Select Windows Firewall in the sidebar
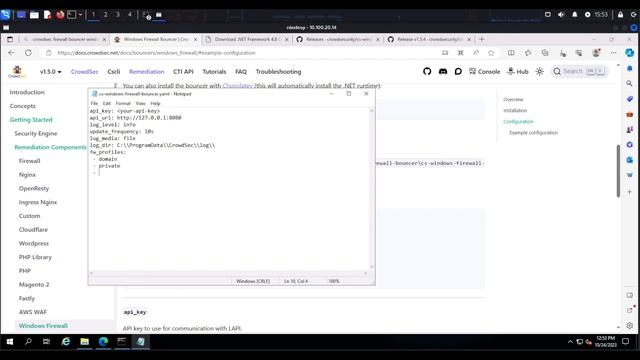This screenshot has height=360, width=640. (x=43, y=326)
